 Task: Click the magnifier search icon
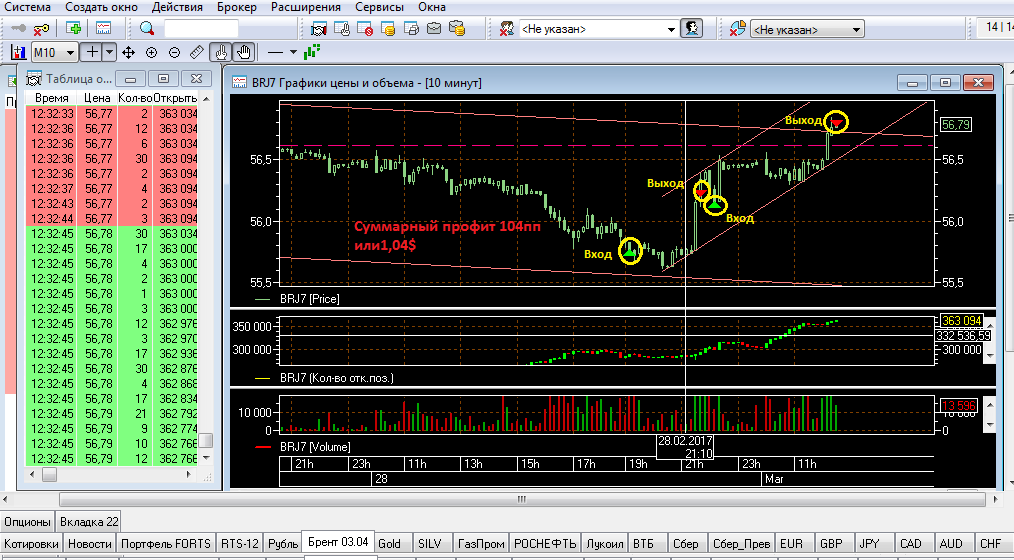point(147,28)
